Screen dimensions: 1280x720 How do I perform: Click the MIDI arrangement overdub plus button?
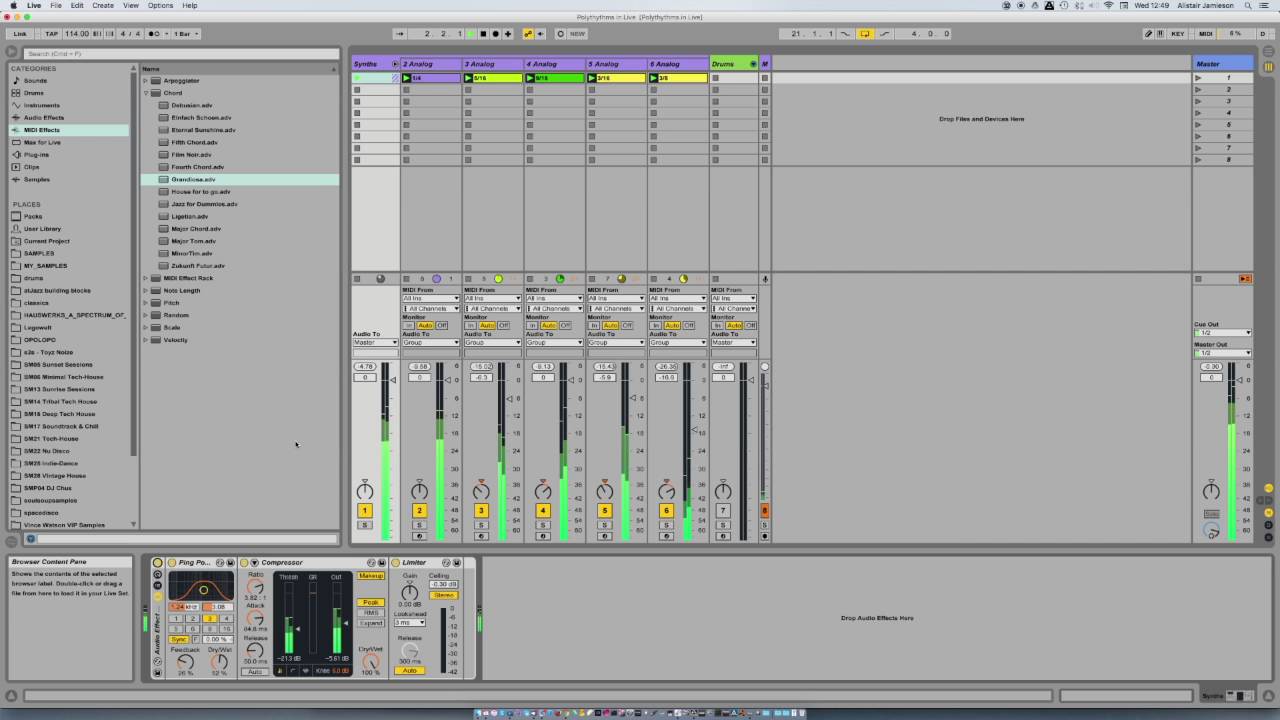pyautogui.click(x=508, y=34)
